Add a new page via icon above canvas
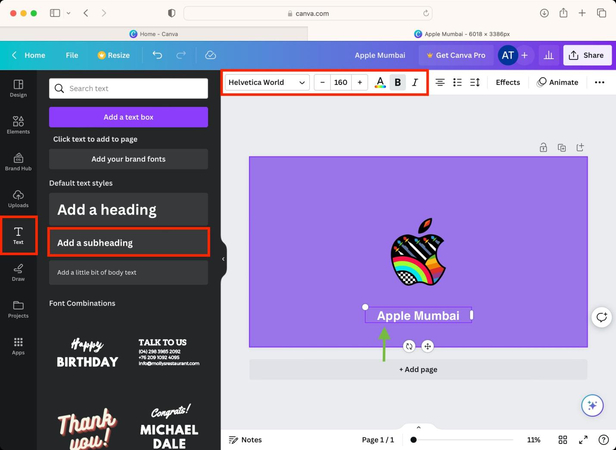The image size is (616, 450). point(580,148)
